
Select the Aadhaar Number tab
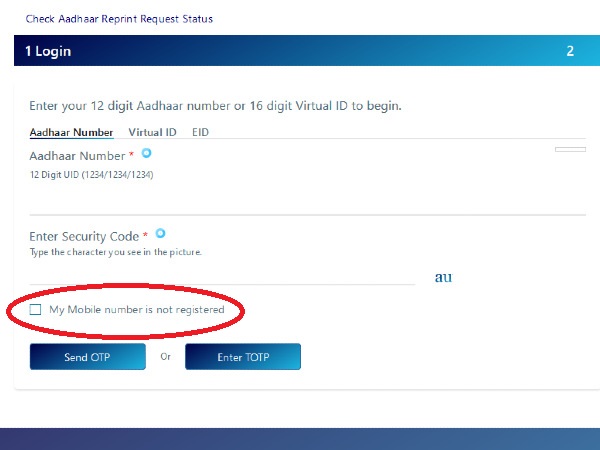pyautogui.click(x=71, y=132)
